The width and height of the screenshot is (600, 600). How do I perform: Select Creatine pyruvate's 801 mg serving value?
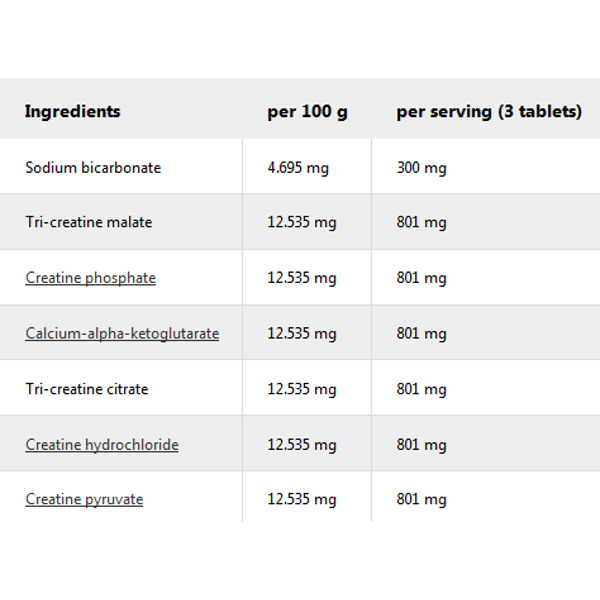point(421,499)
